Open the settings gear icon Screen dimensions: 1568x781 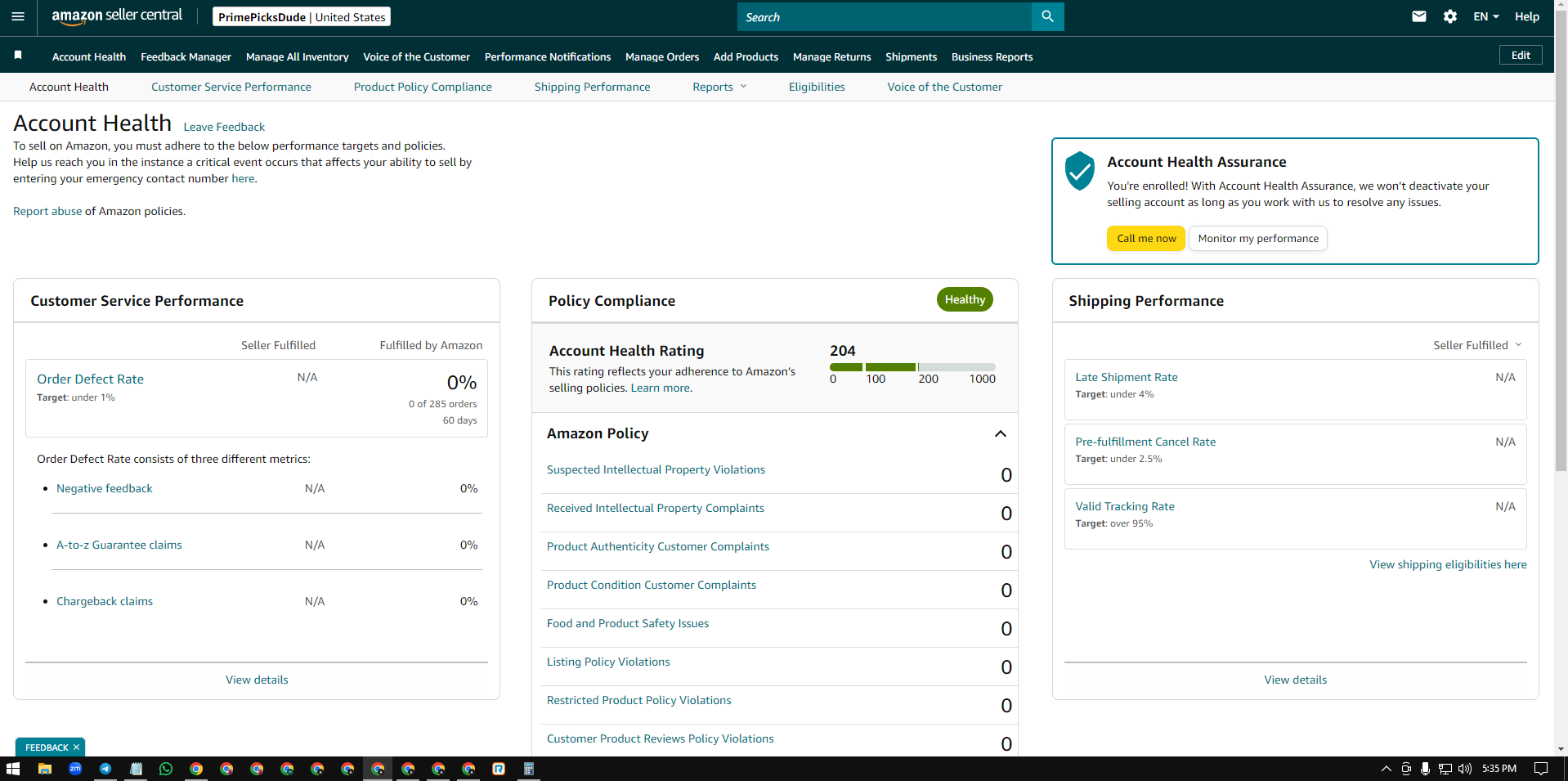1450,16
